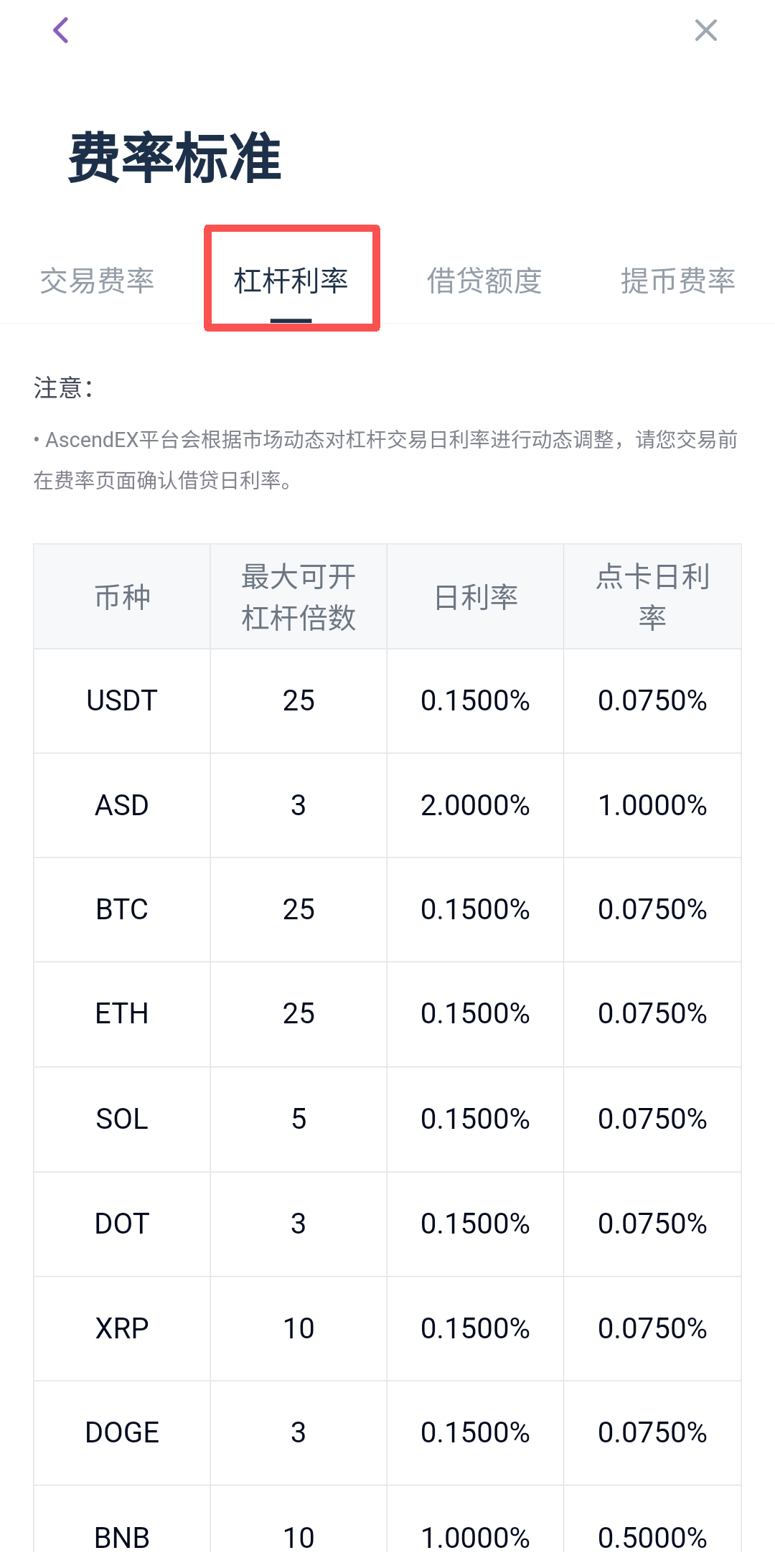The width and height of the screenshot is (775, 1568).
Task: Select the XRP currency cell
Action: click(122, 1328)
